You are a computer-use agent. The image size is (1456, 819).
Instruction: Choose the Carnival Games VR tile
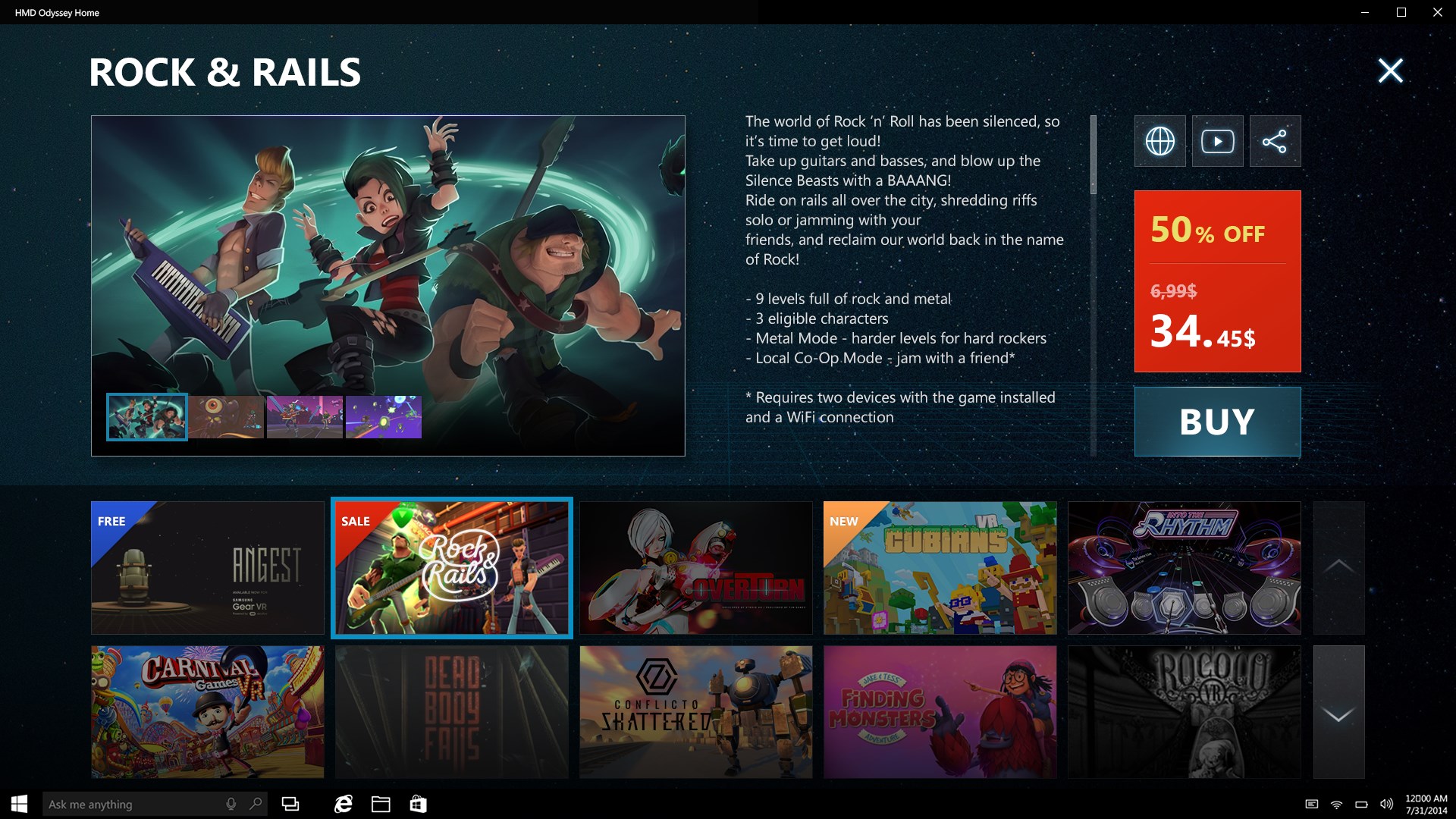pos(208,711)
